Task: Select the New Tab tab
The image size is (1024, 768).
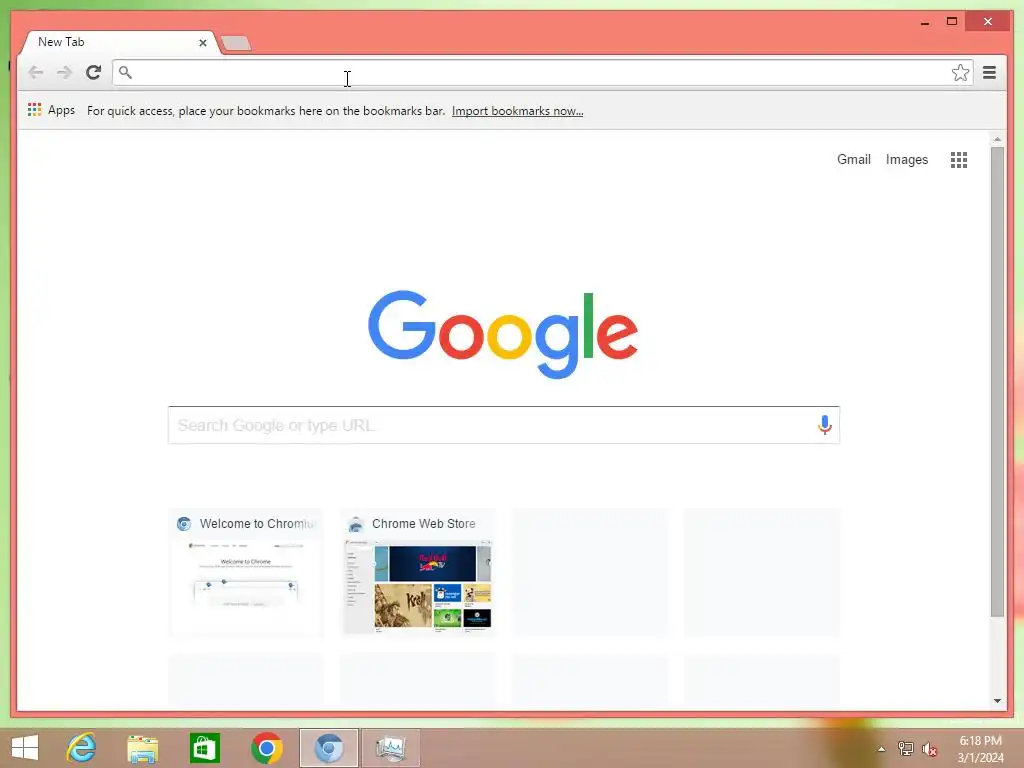Action: [120, 42]
